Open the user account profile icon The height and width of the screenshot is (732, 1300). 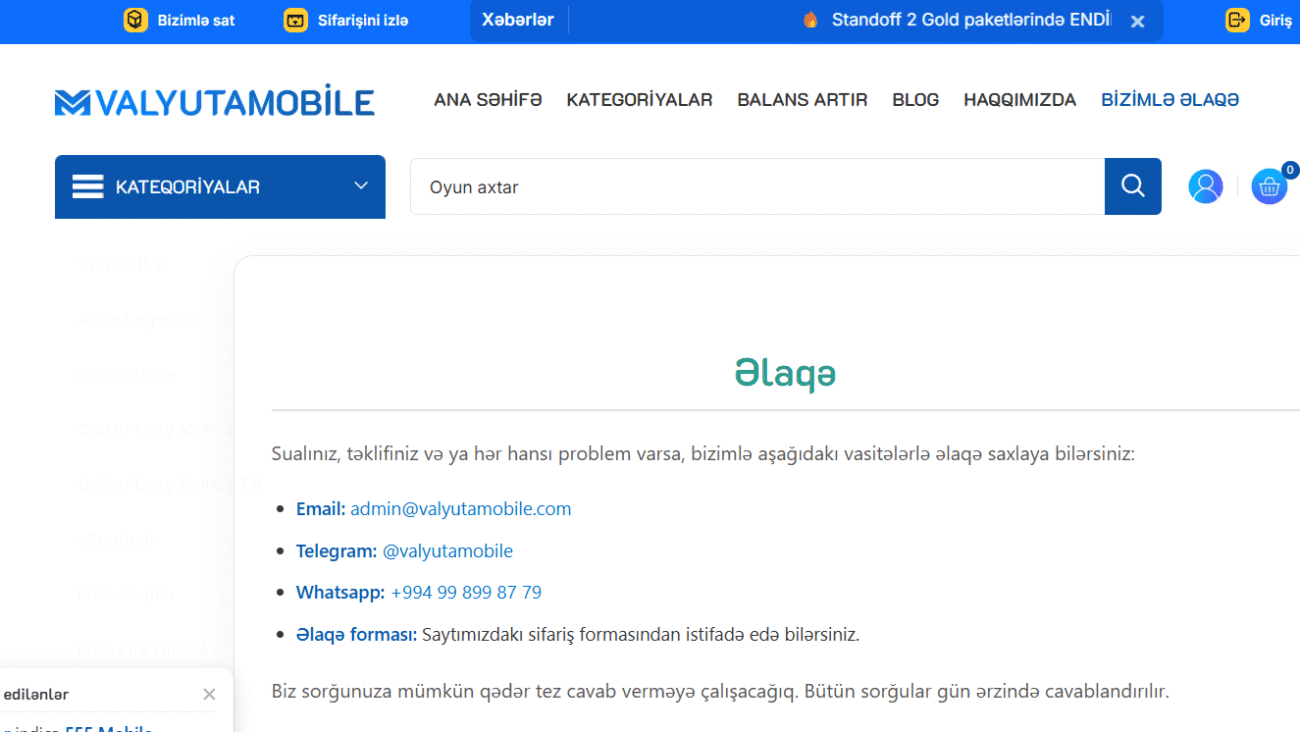click(x=1205, y=186)
